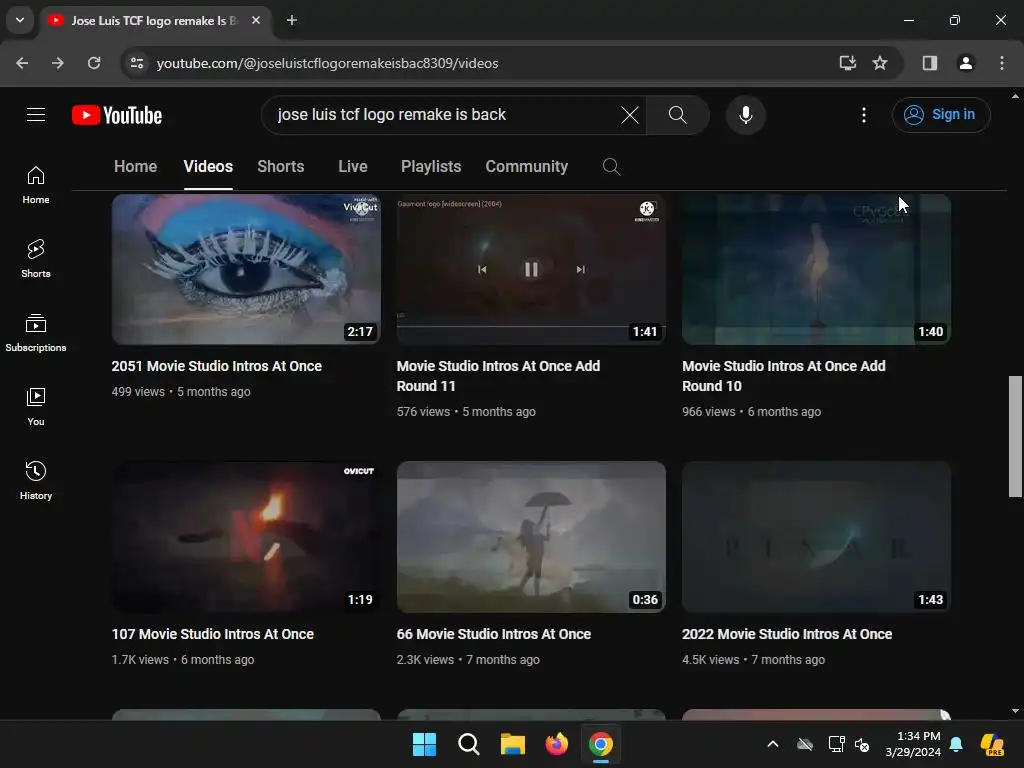Click the page vertical scrollbar thumb
The height and width of the screenshot is (768, 1024).
click(1015, 436)
